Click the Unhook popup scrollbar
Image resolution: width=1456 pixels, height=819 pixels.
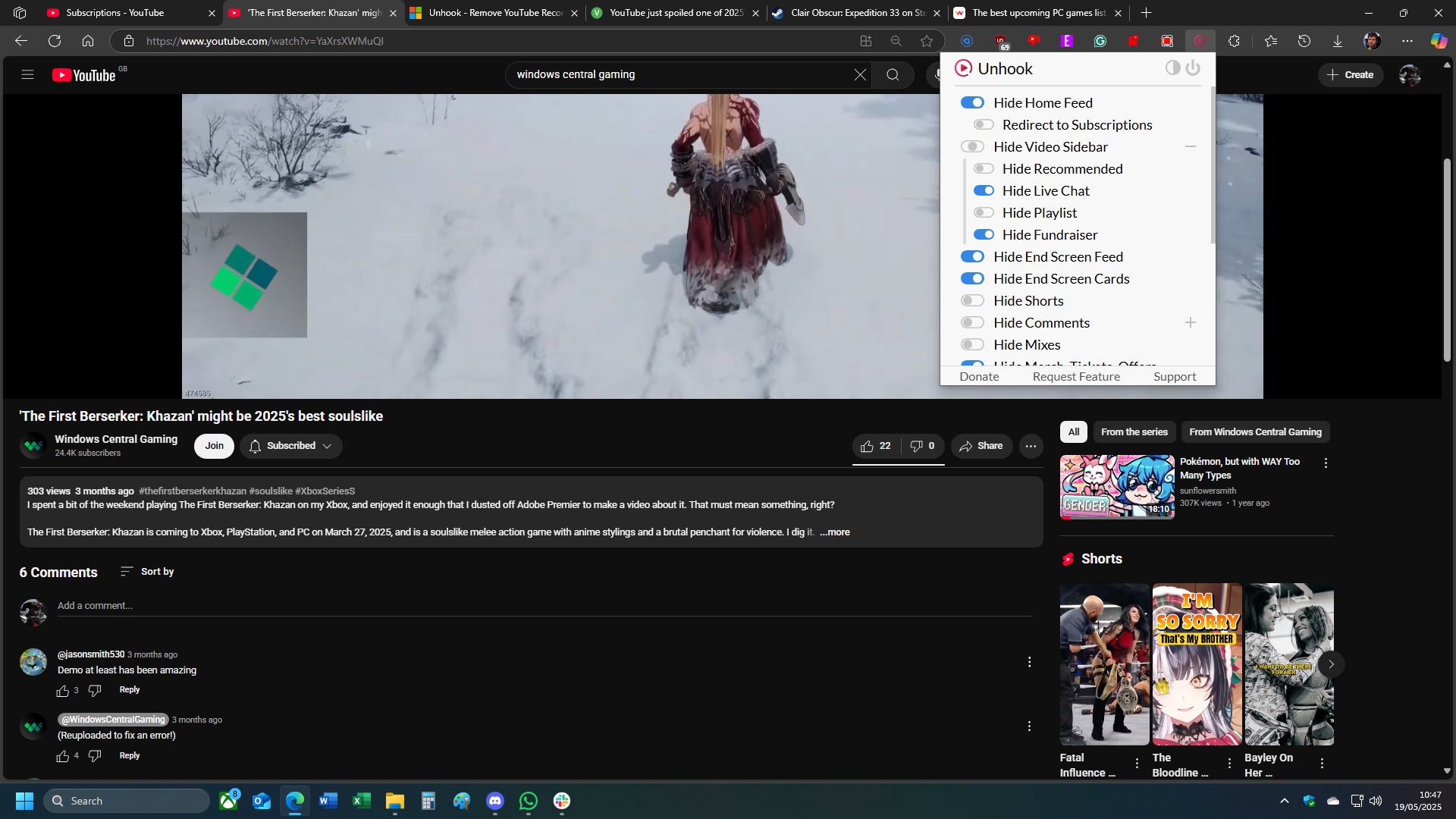pos(1213,163)
